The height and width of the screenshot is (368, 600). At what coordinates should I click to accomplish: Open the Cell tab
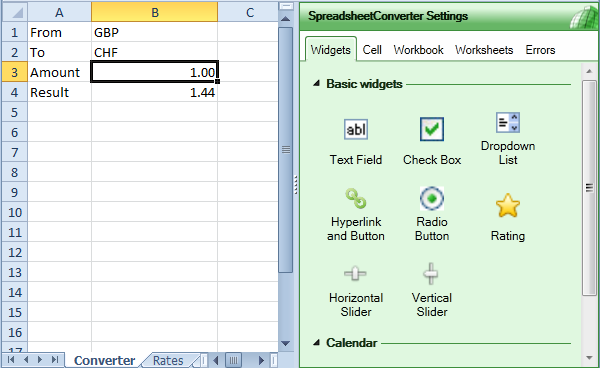372,50
